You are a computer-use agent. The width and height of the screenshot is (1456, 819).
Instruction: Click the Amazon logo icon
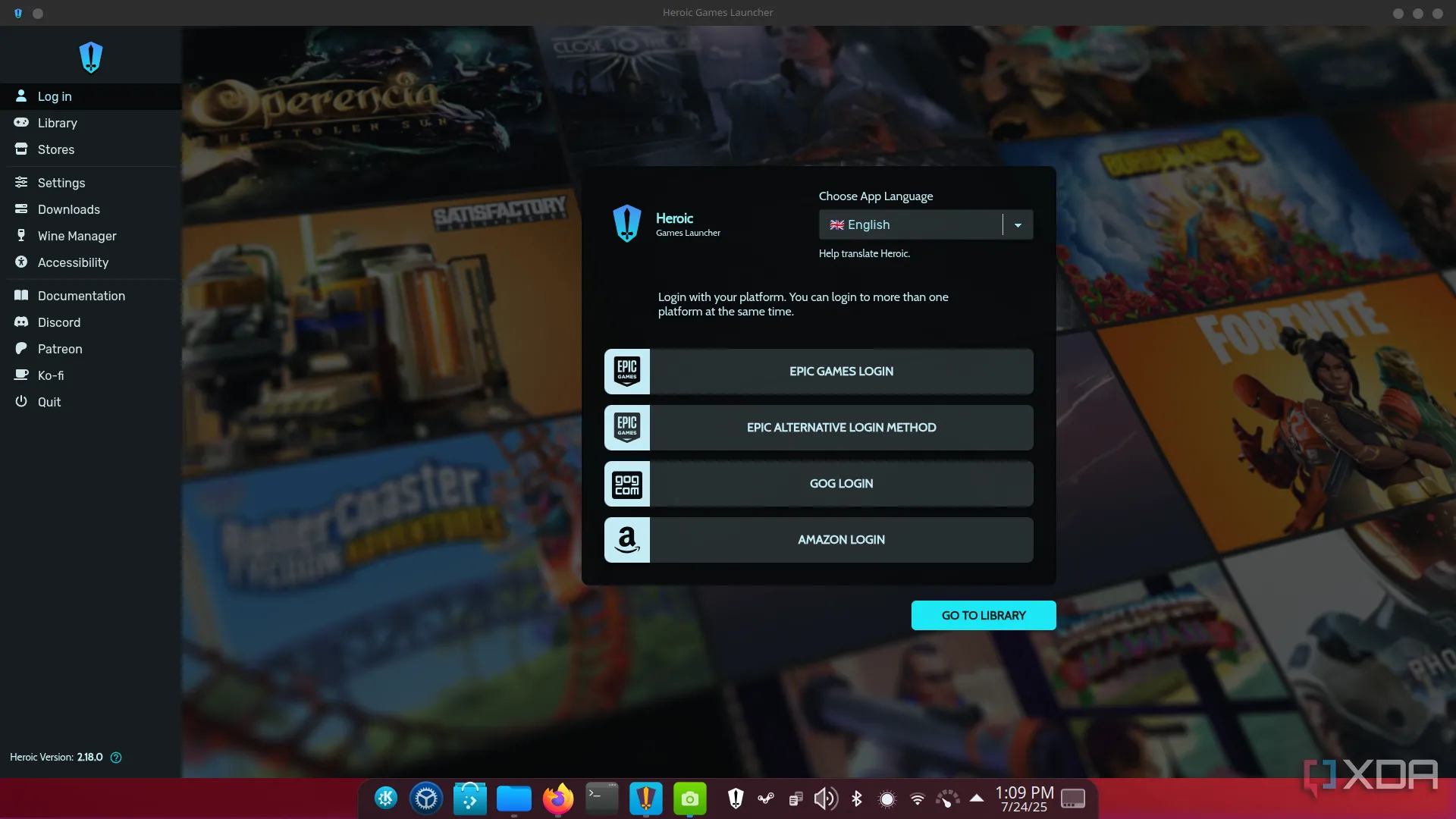tap(627, 540)
